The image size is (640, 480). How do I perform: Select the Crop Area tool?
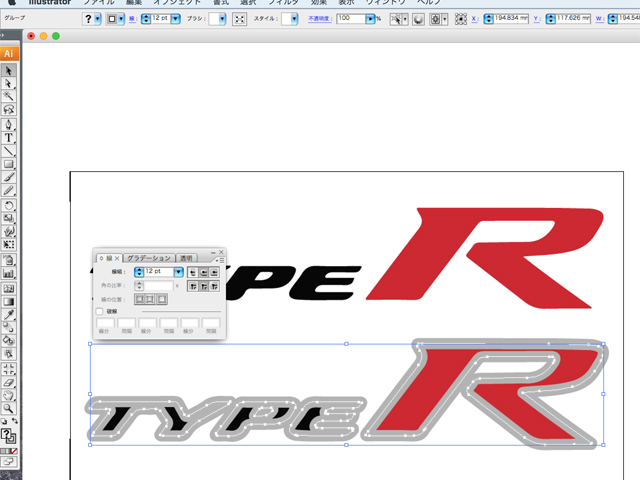tap(9, 369)
